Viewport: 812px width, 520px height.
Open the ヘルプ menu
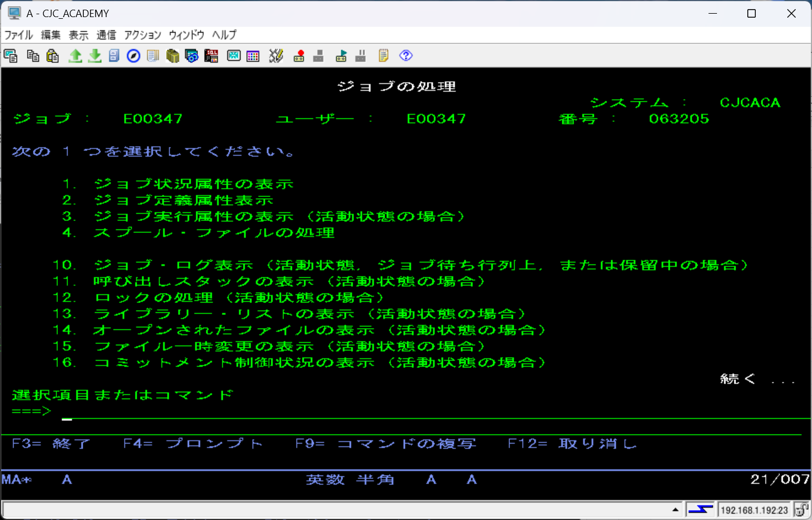224,35
